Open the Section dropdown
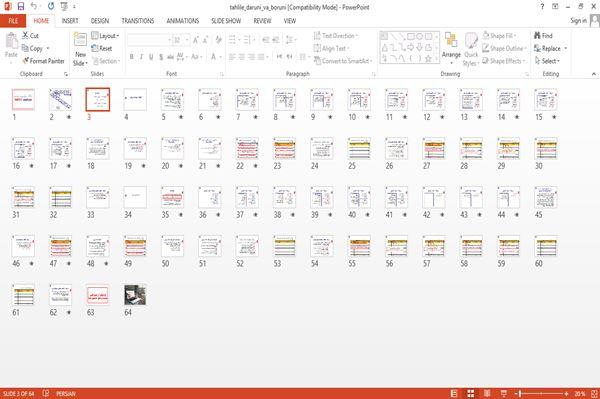 (106, 61)
